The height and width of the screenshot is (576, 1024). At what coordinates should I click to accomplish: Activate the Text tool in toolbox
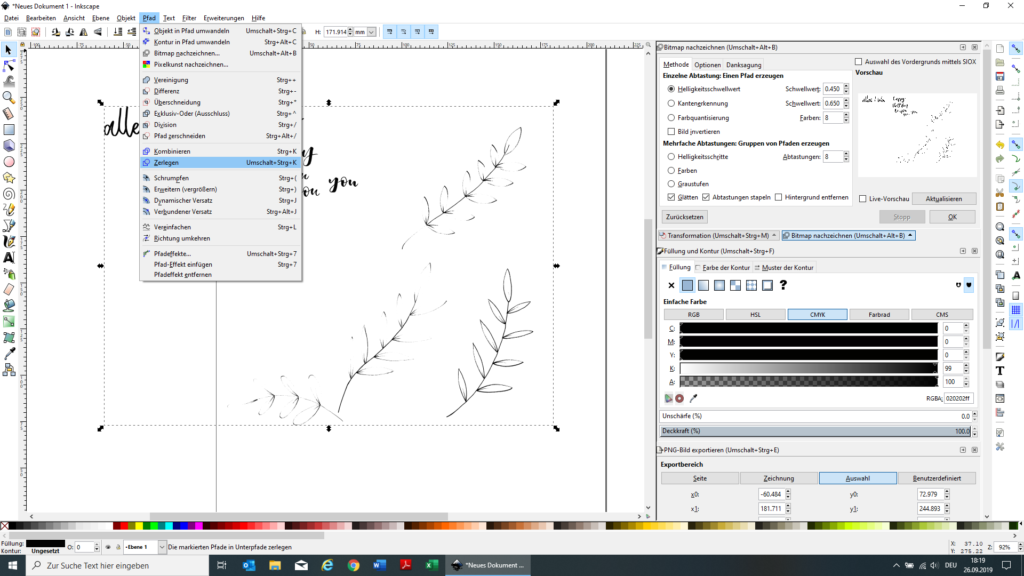pos(9,257)
